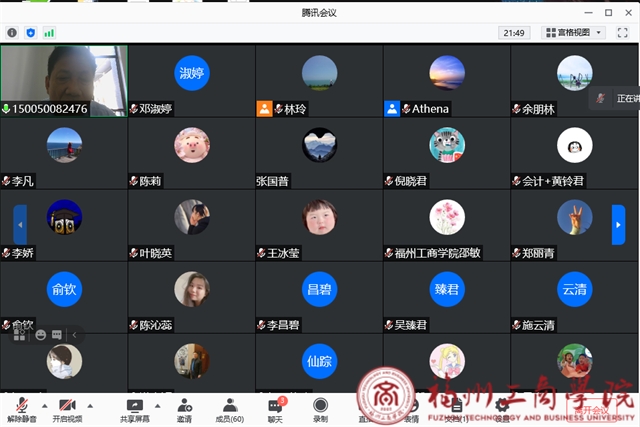Click chat bubble icon in floating mini toolbar
640x427 pixels.
(57, 335)
